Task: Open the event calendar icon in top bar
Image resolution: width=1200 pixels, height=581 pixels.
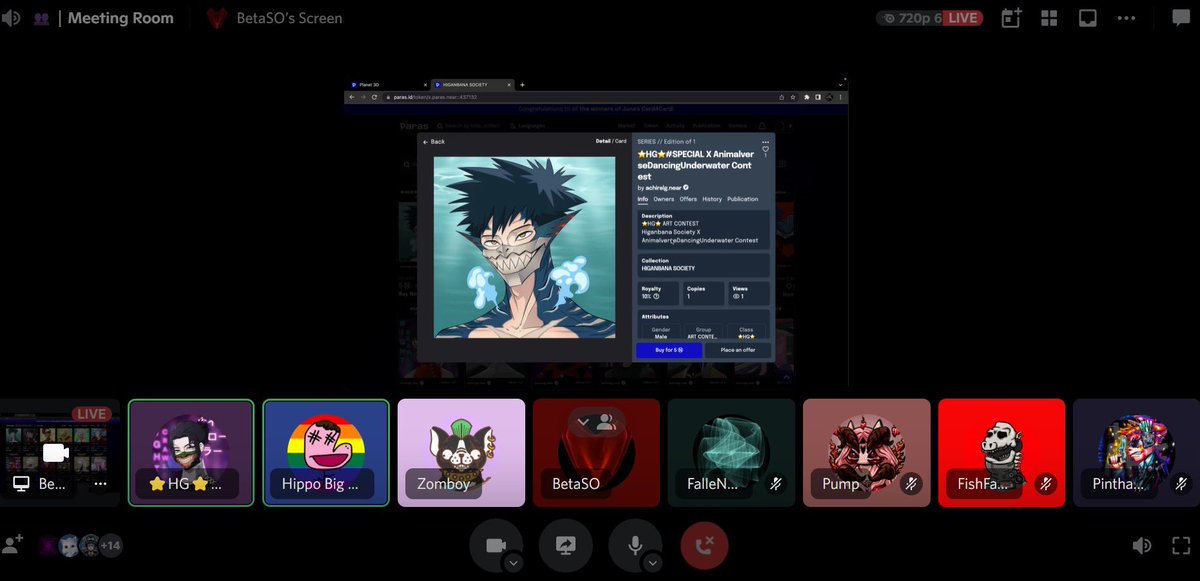Action: click(x=1011, y=18)
